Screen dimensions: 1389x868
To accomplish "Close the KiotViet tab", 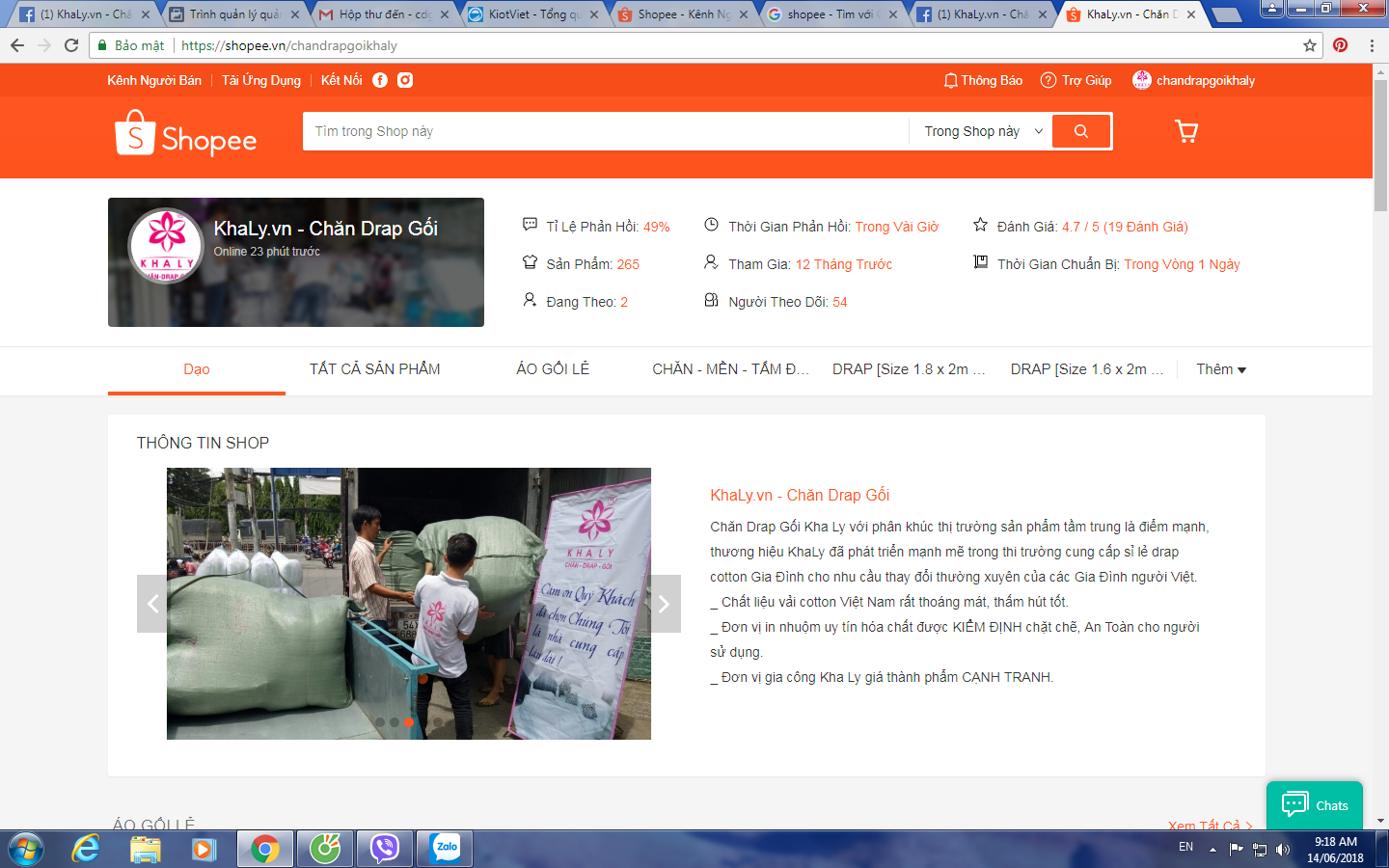I will [594, 14].
